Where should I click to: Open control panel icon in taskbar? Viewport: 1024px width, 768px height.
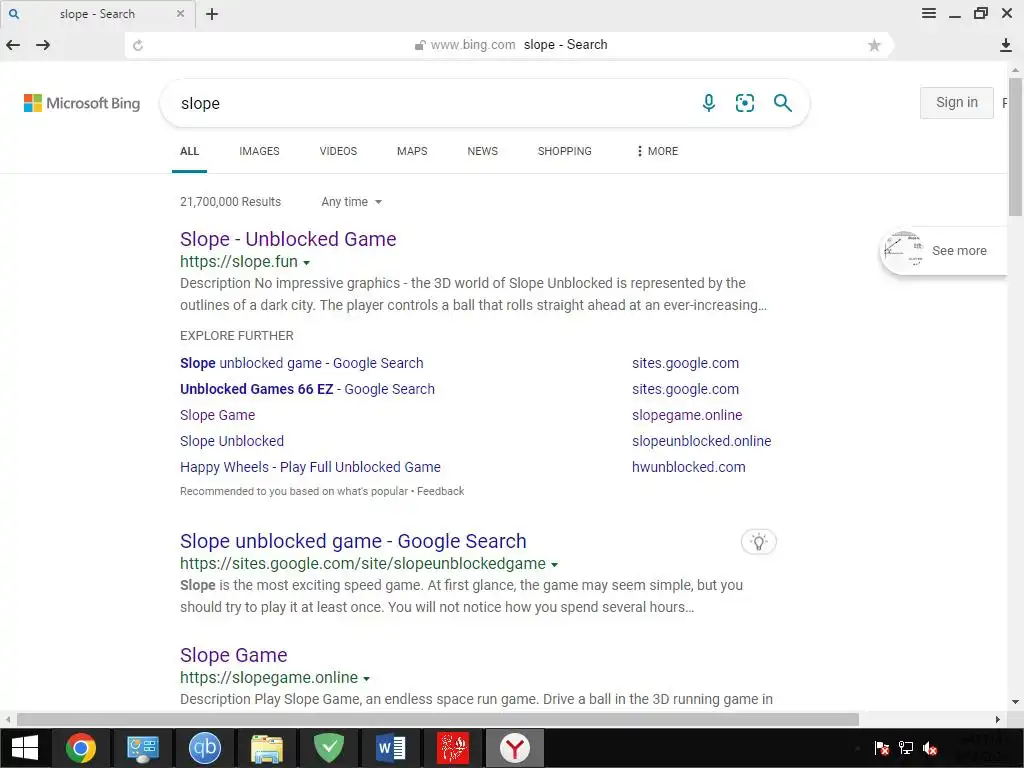coord(143,748)
